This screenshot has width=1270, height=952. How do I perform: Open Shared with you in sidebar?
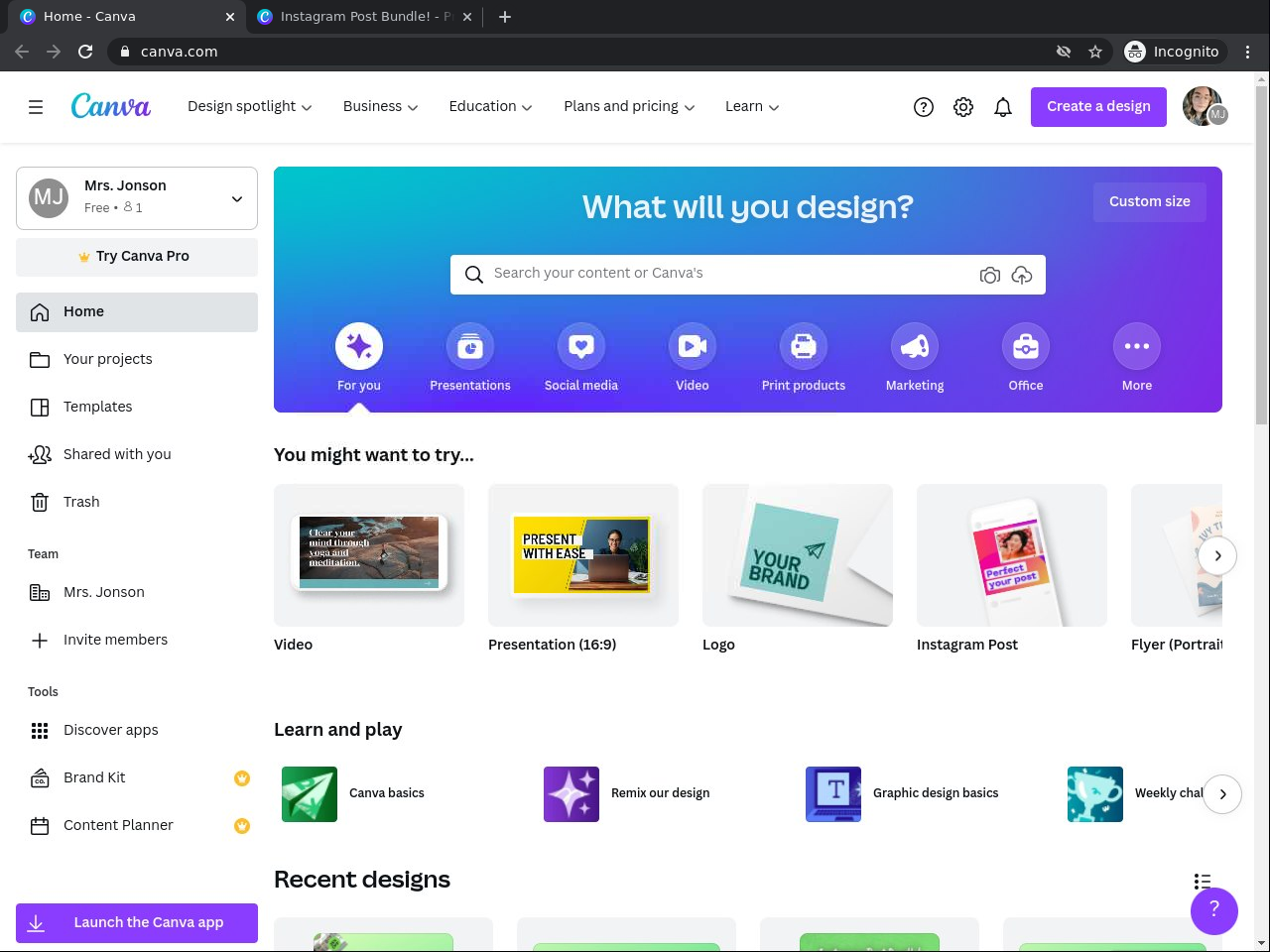point(137,455)
